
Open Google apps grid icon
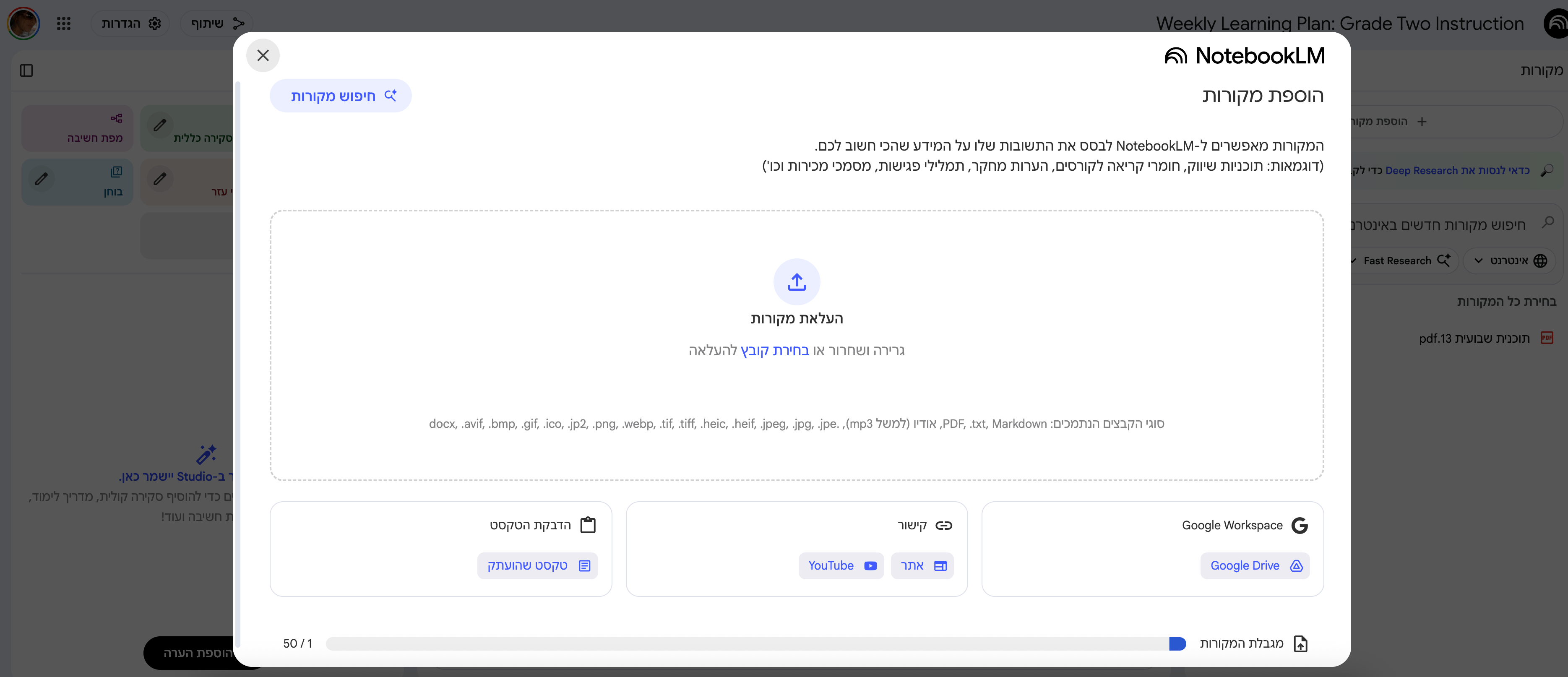click(64, 23)
